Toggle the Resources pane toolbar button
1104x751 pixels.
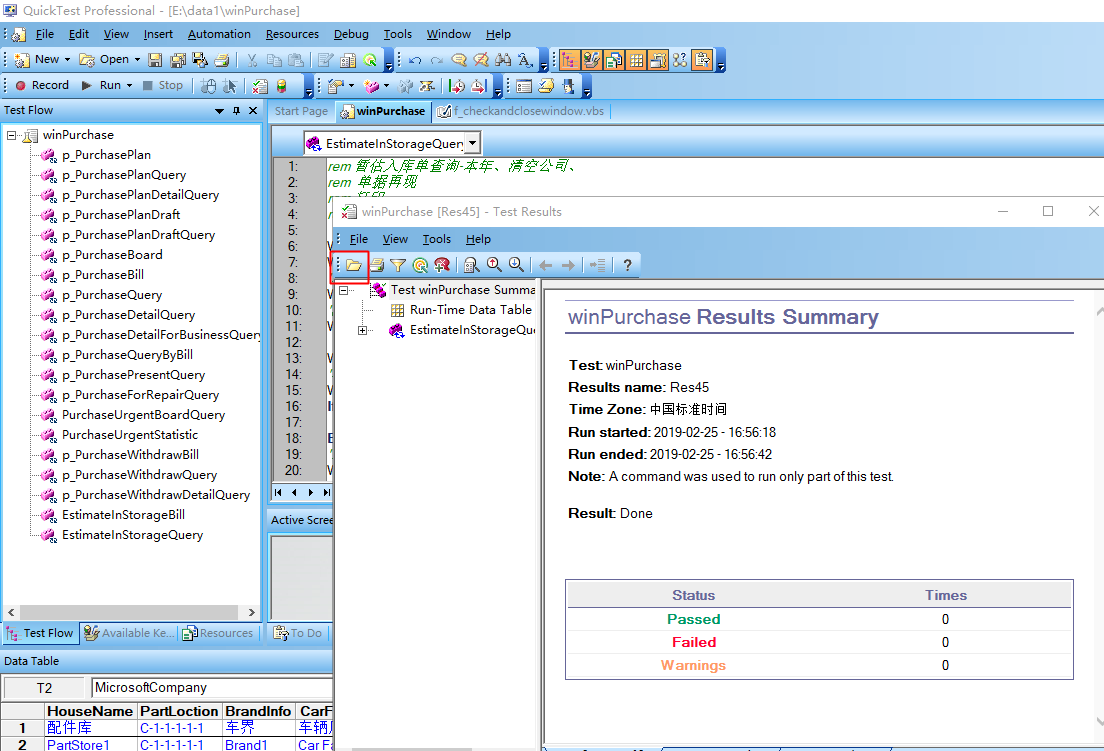(x=614, y=60)
